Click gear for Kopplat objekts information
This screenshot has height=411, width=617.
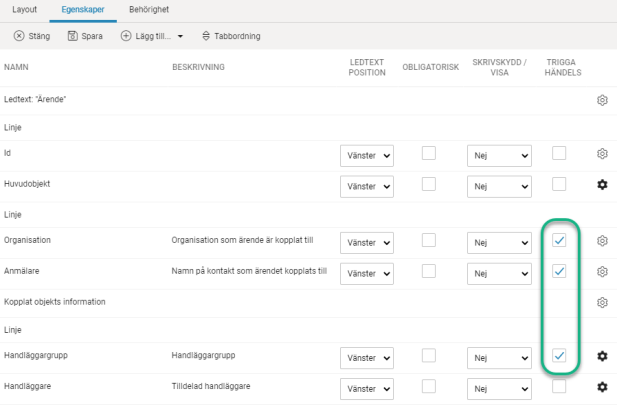pyautogui.click(x=602, y=302)
